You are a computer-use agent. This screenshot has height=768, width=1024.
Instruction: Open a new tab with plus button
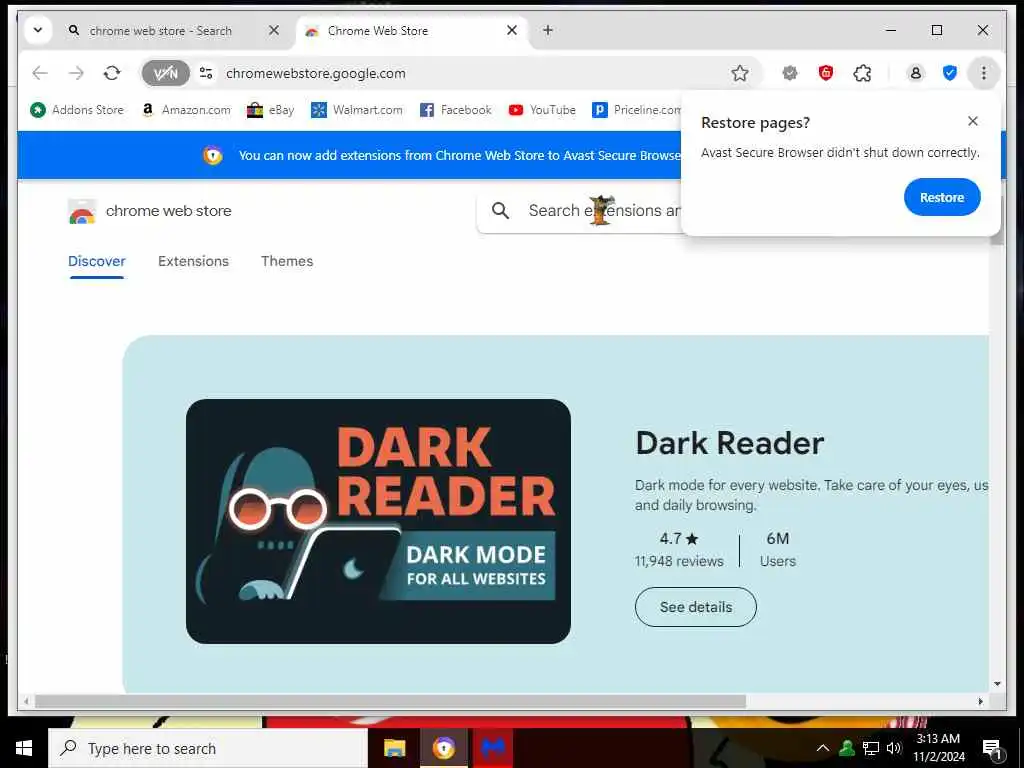548,30
